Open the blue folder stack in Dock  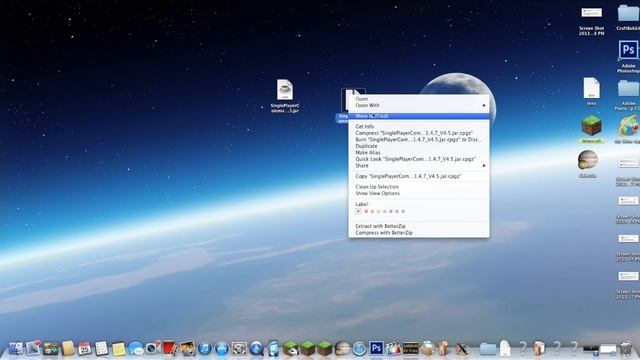pyautogui.click(x=488, y=349)
